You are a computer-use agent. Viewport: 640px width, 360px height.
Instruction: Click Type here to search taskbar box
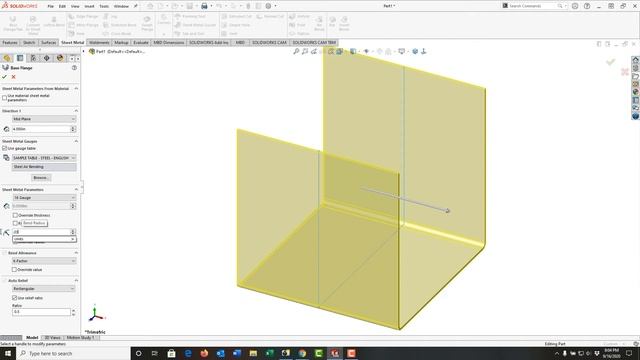tap(73, 353)
